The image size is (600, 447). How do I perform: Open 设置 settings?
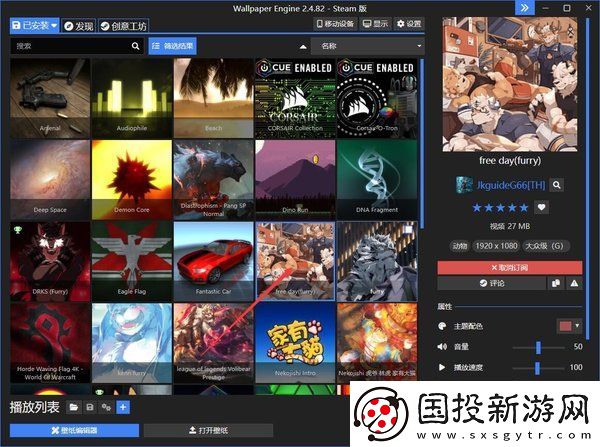click(x=409, y=24)
